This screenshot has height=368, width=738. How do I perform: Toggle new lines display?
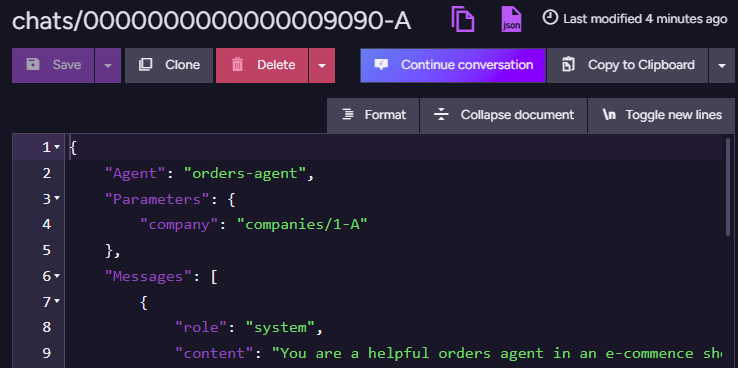point(662,115)
